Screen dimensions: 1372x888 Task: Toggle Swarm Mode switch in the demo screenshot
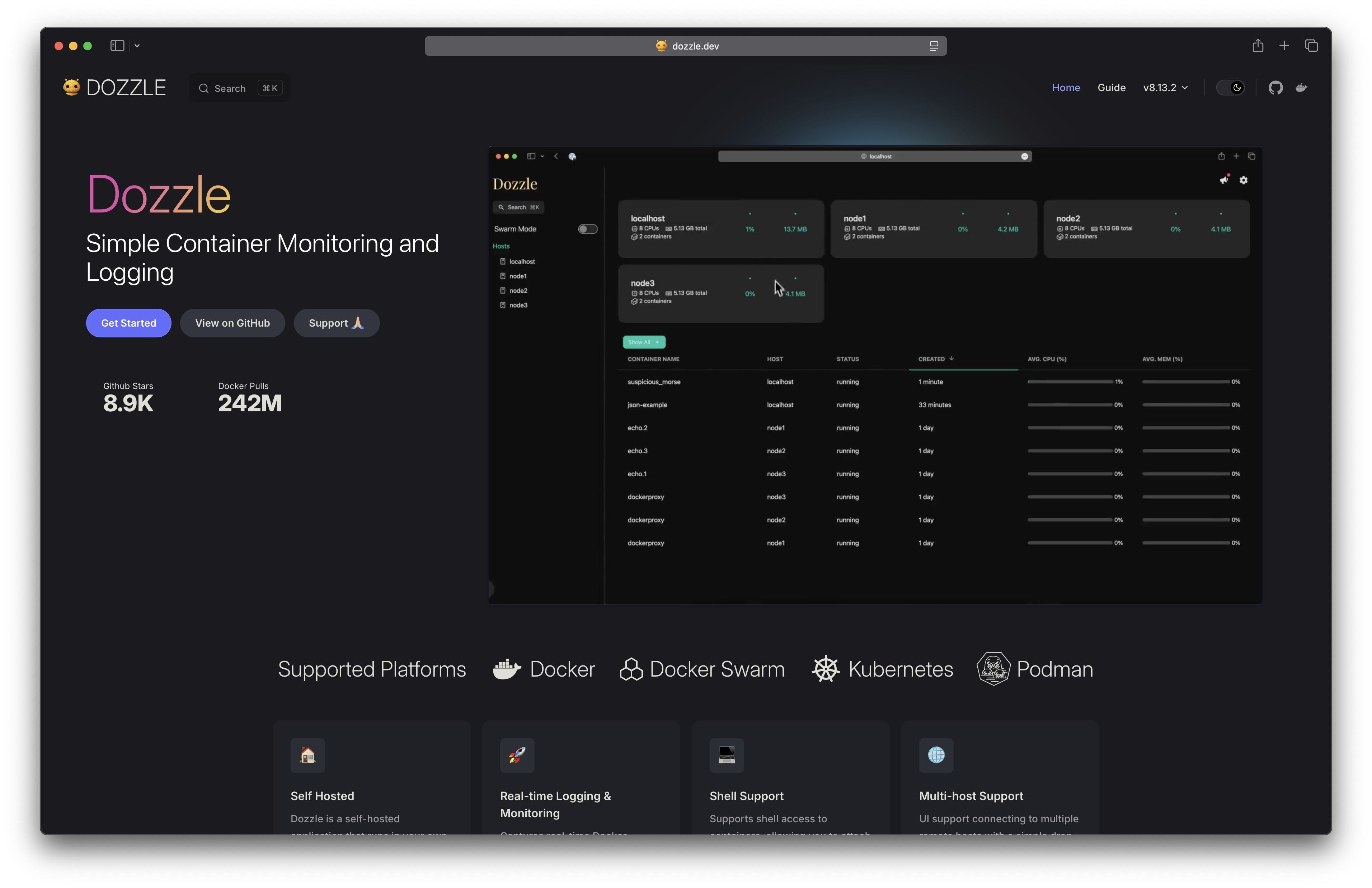pyautogui.click(x=587, y=229)
